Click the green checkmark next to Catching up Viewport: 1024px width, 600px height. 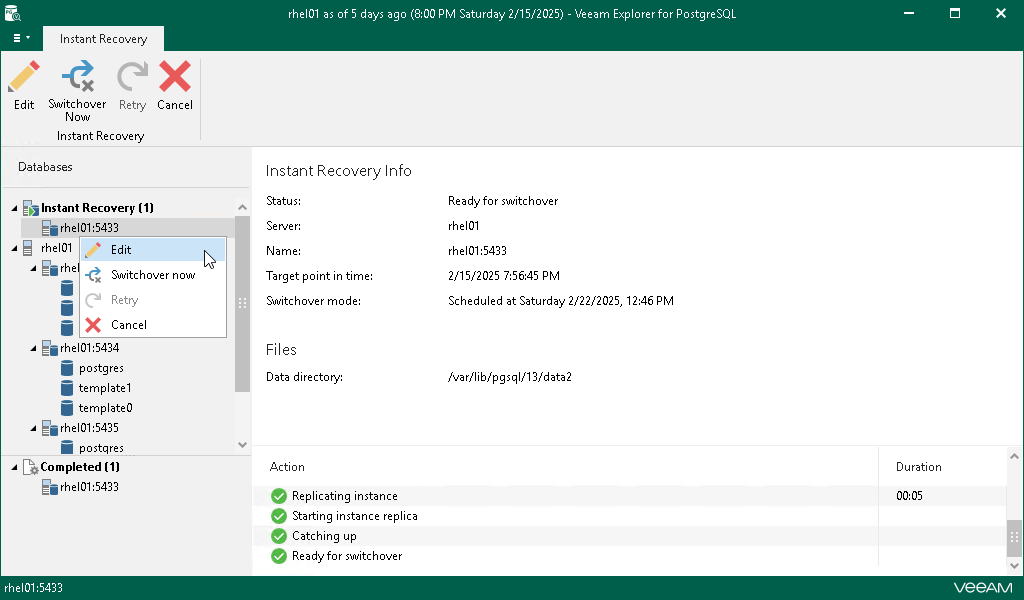point(278,536)
